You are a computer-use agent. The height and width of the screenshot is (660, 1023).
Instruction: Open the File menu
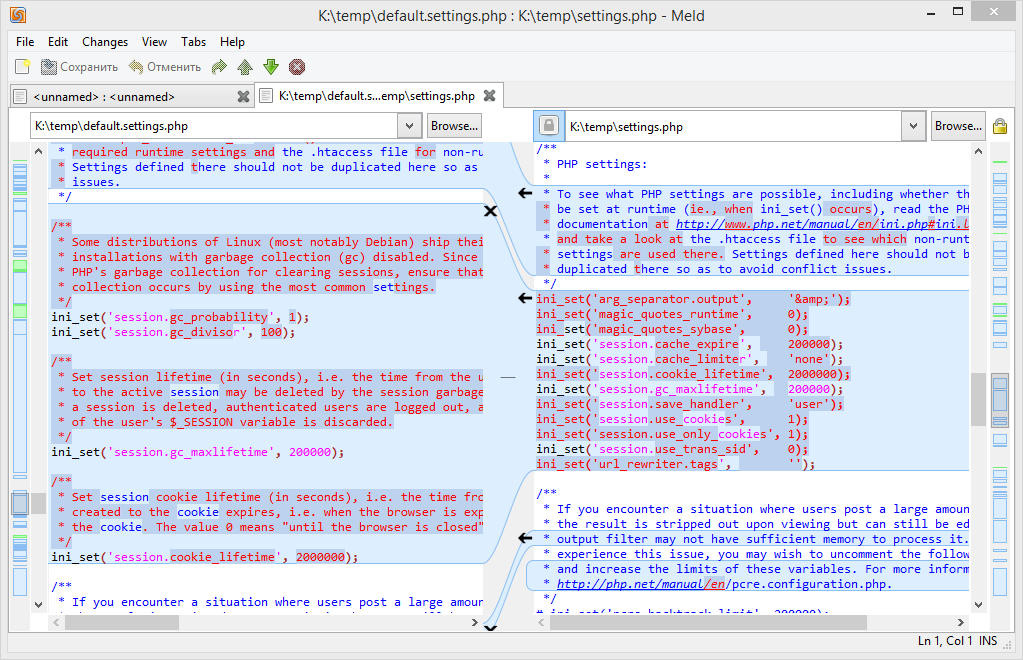click(25, 42)
